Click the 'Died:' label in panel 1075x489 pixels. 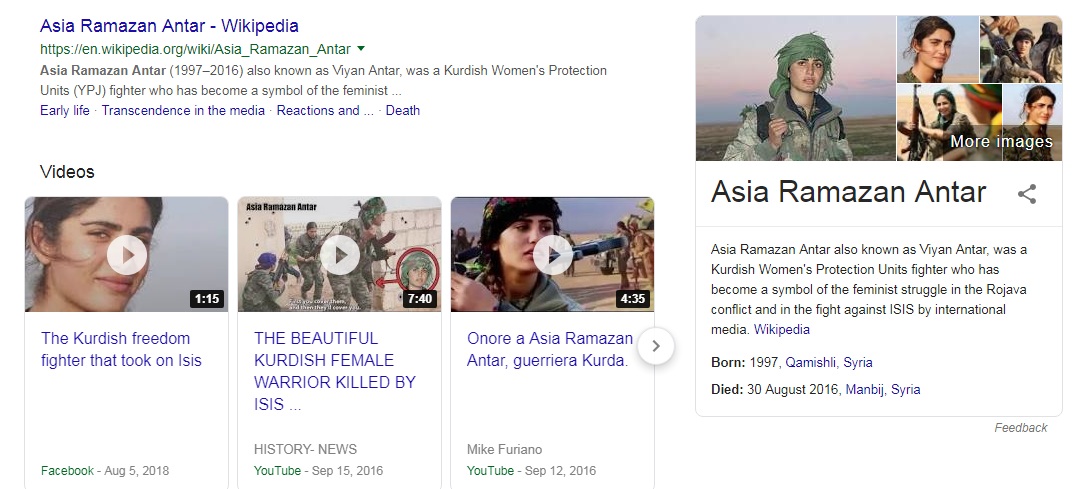tap(727, 390)
